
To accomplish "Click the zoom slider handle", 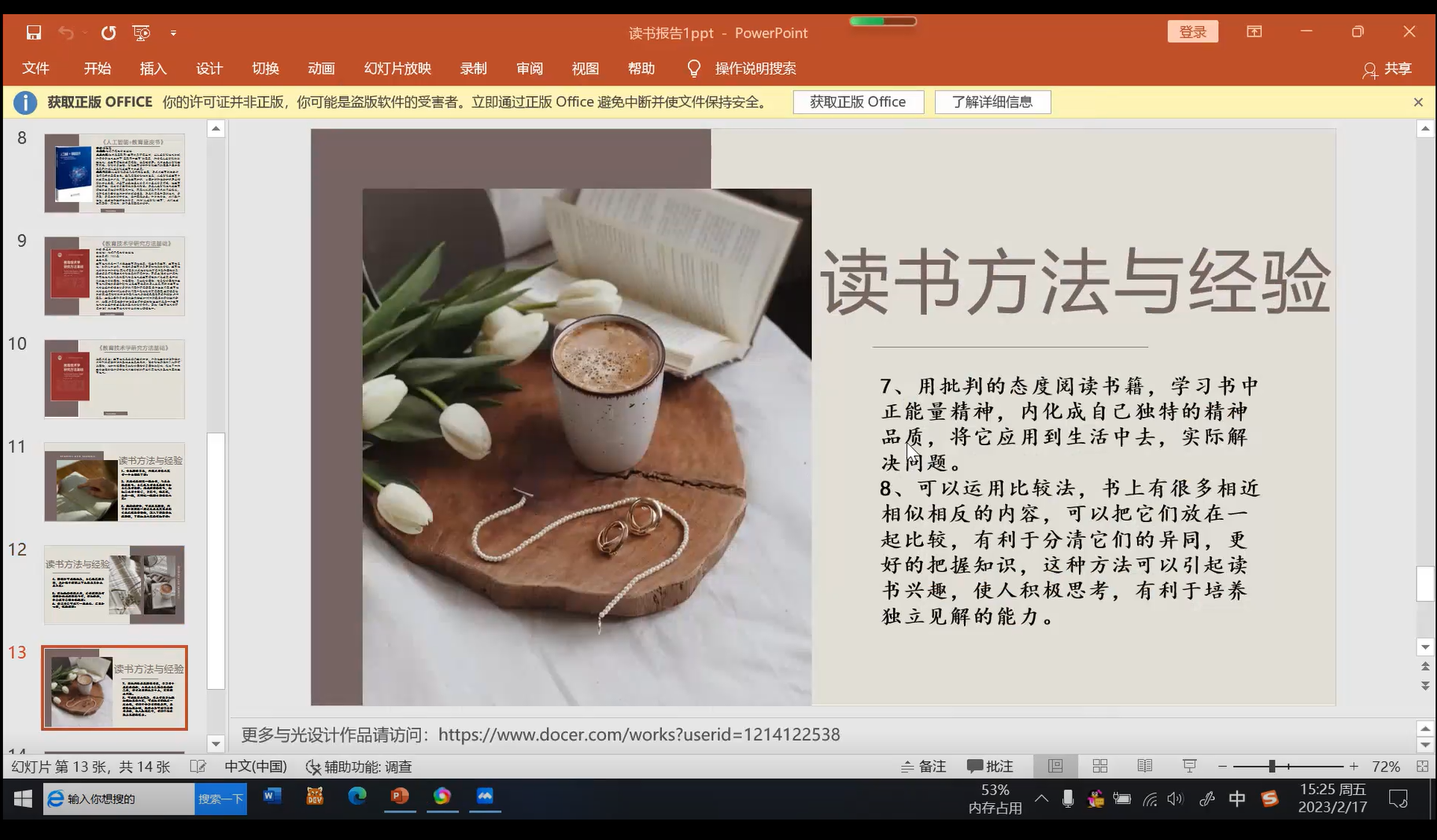I will (1272, 766).
